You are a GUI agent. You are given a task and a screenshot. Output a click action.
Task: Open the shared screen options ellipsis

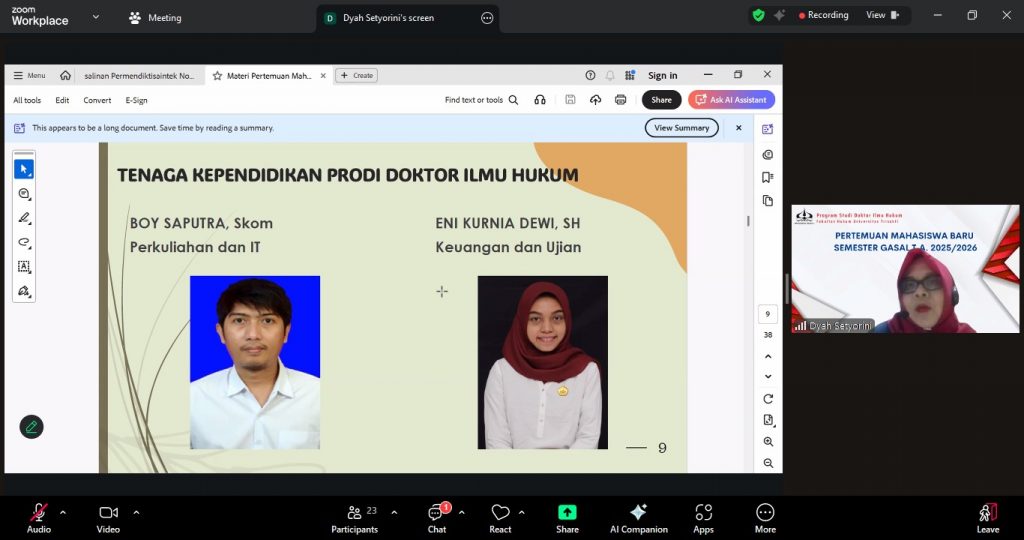pyautogui.click(x=487, y=18)
